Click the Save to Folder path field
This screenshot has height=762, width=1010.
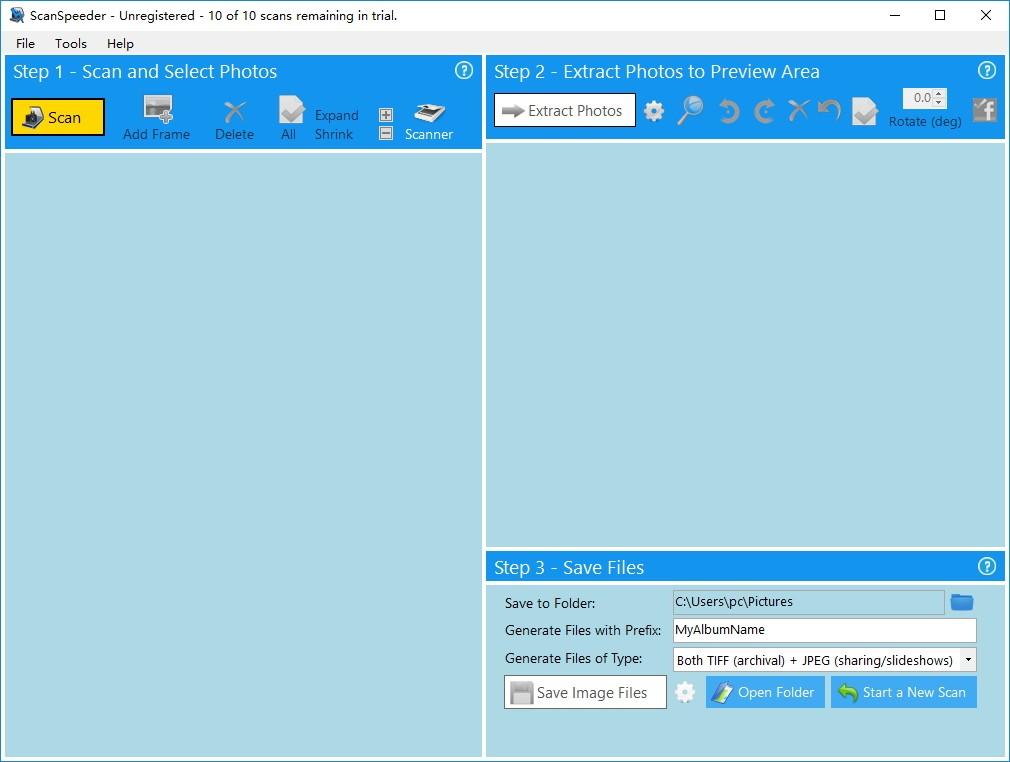808,602
